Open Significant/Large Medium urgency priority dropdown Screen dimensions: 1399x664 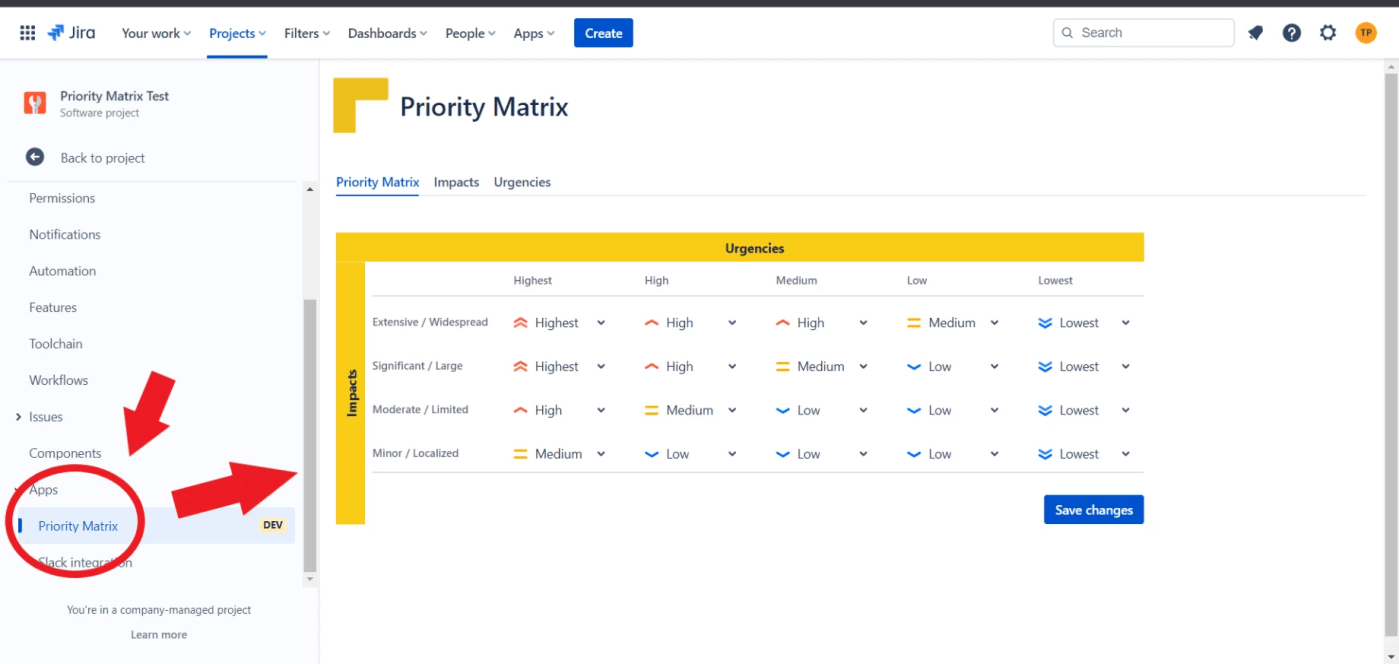click(x=821, y=367)
